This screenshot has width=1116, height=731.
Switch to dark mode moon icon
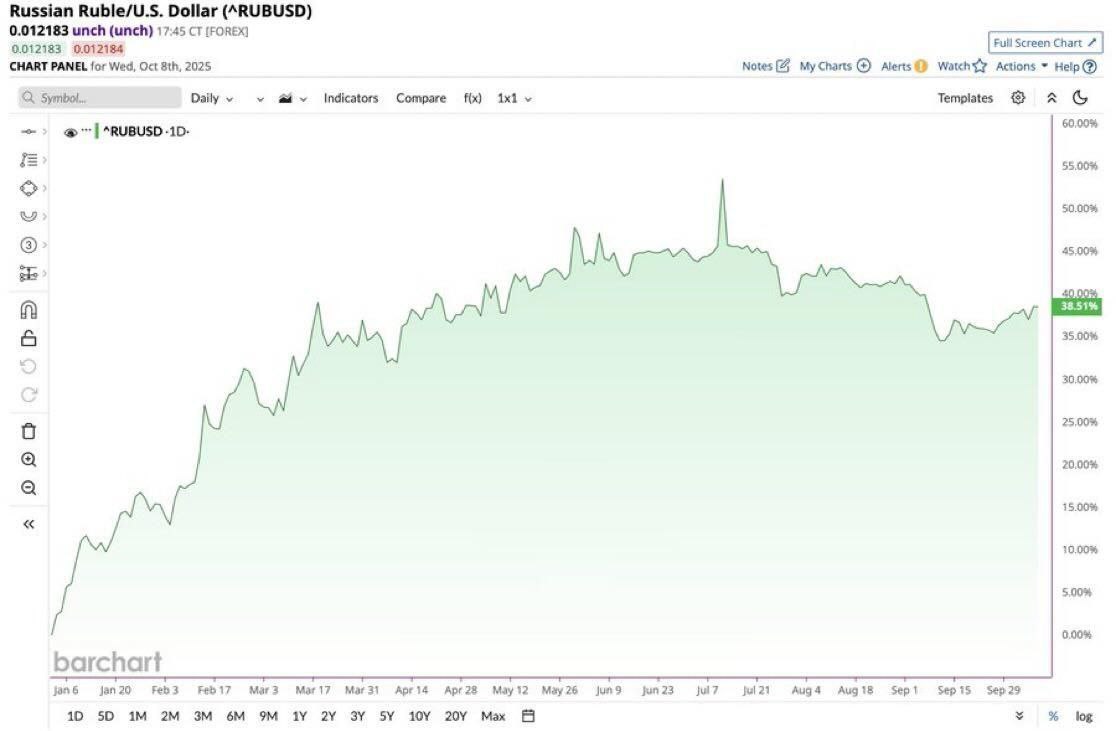[1080, 98]
